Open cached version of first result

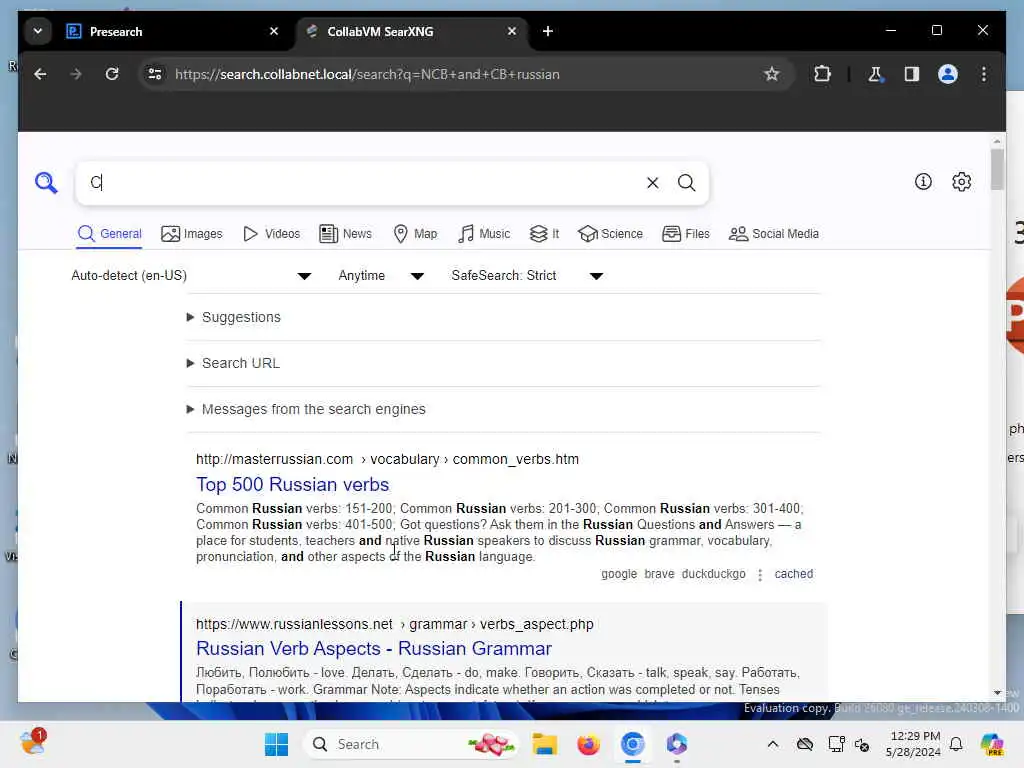click(x=793, y=574)
